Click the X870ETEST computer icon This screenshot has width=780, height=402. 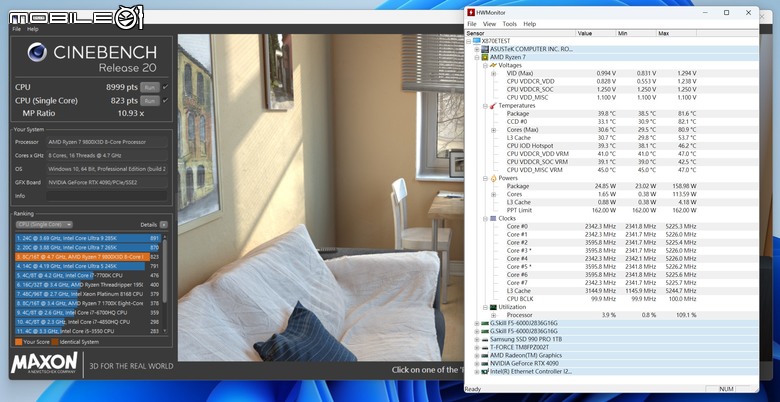(x=477, y=41)
